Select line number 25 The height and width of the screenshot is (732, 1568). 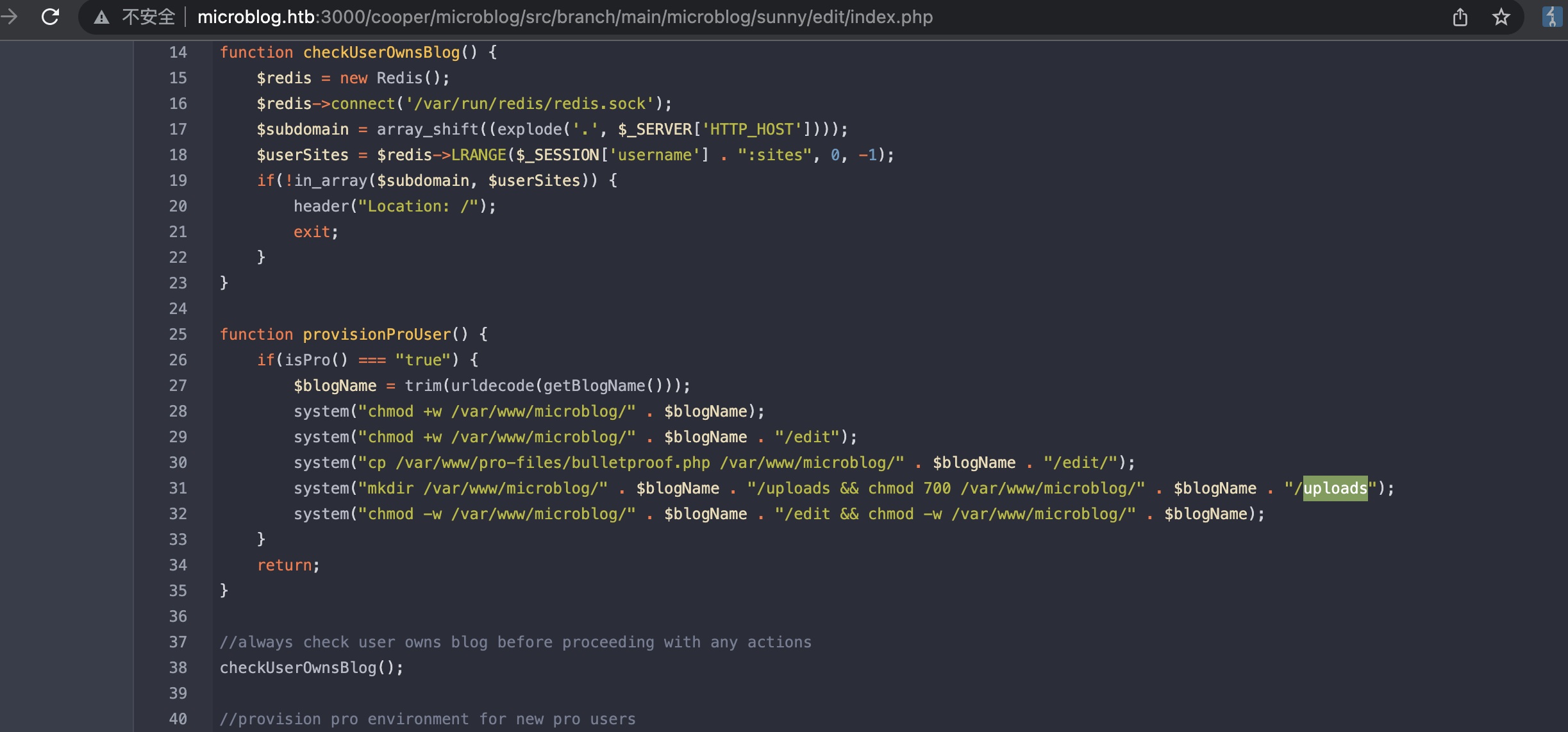pyautogui.click(x=178, y=335)
